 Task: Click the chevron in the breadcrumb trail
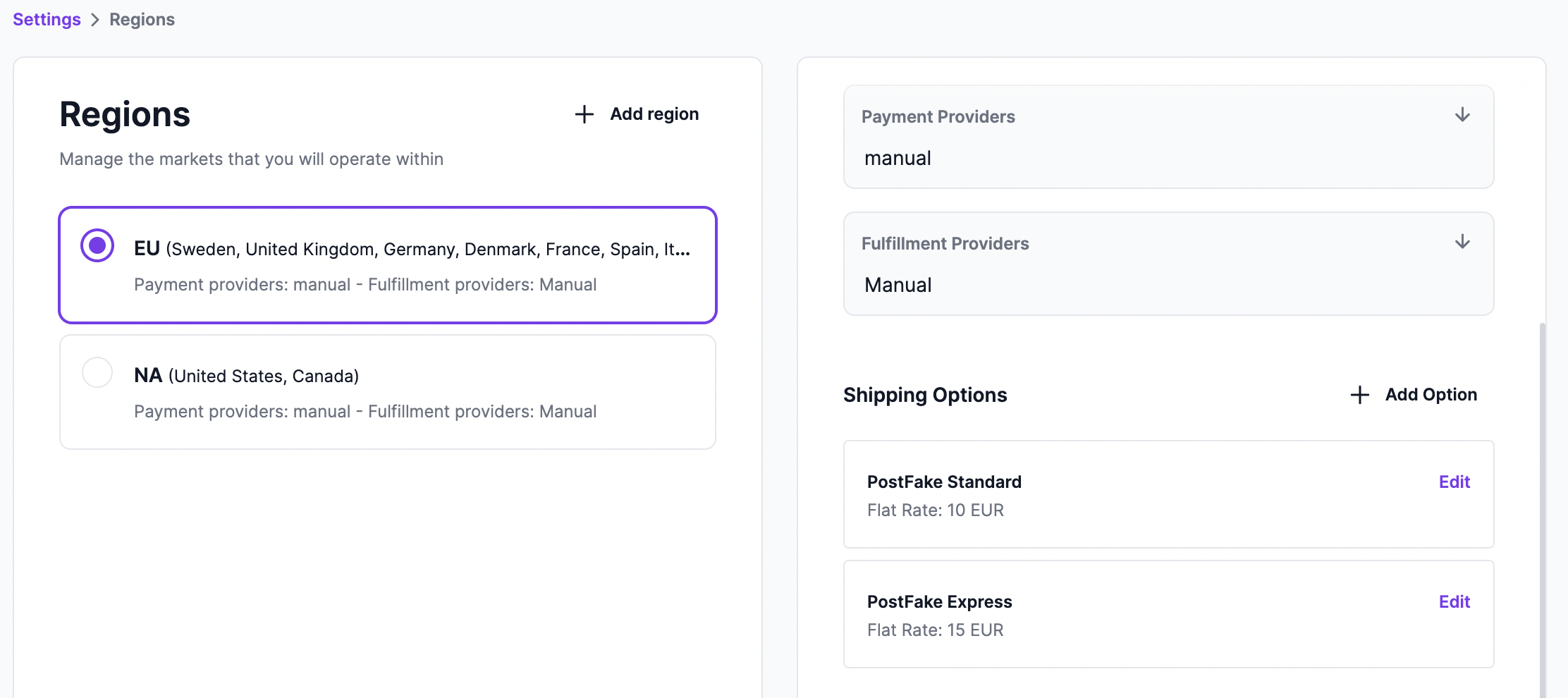point(95,20)
